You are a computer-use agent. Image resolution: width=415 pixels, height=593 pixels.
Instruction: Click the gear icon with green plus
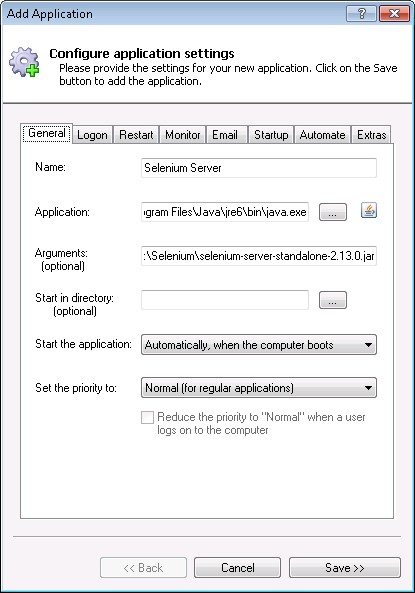pos(24,62)
